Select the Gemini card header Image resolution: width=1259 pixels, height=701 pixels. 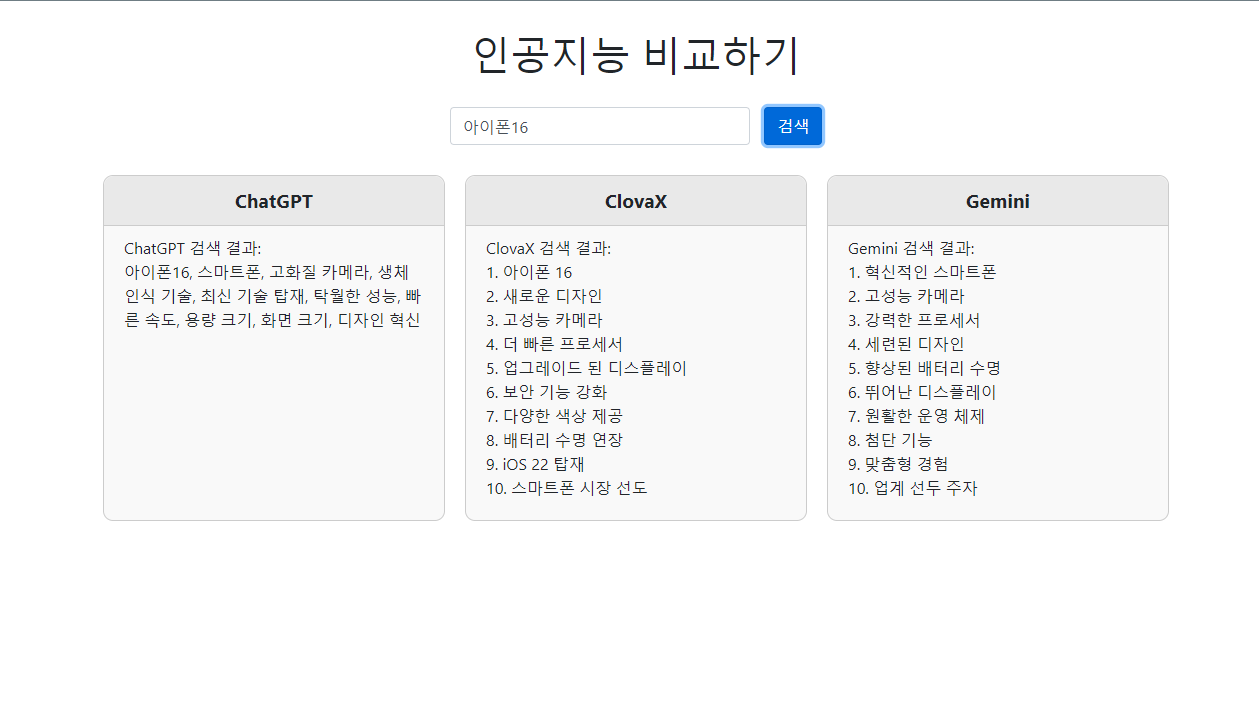pyautogui.click(x=998, y=201)
